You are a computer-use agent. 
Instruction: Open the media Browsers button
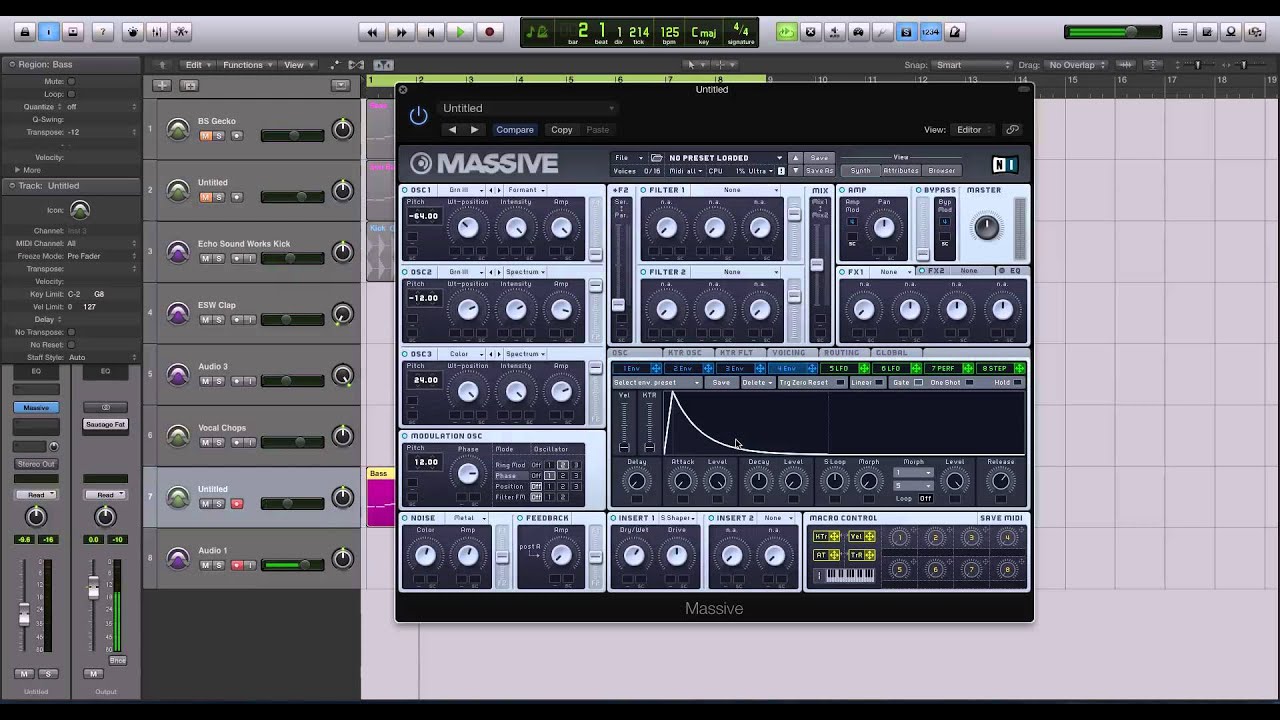point(1256,32)
